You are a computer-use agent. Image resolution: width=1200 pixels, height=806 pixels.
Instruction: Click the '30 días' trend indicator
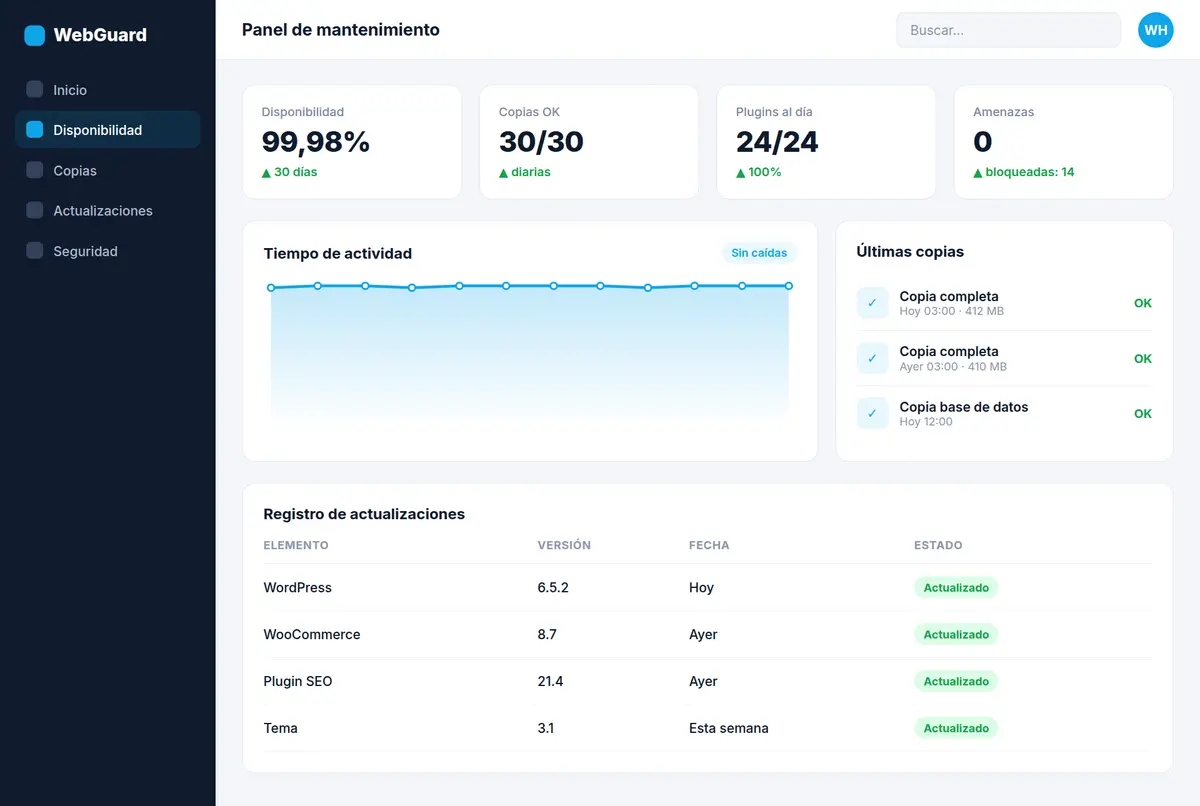point(289,172)
